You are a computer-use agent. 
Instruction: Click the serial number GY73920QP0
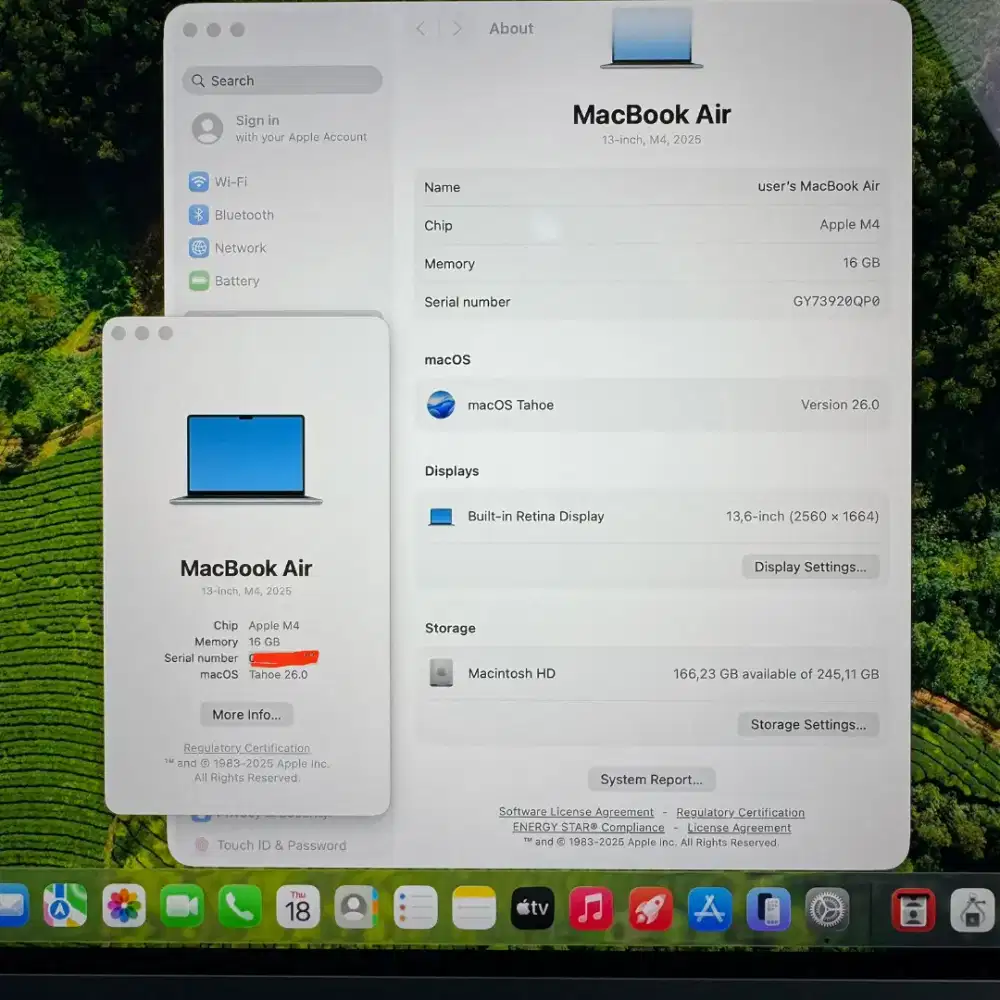tap(836, 301)
